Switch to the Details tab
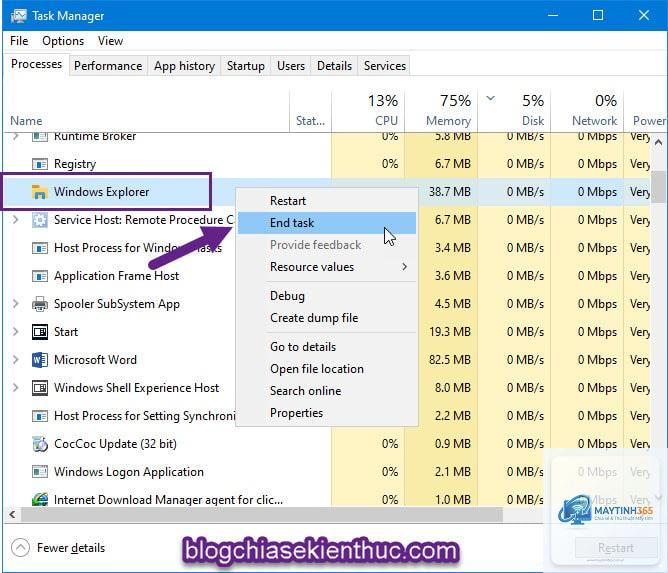 click(334, 66)
